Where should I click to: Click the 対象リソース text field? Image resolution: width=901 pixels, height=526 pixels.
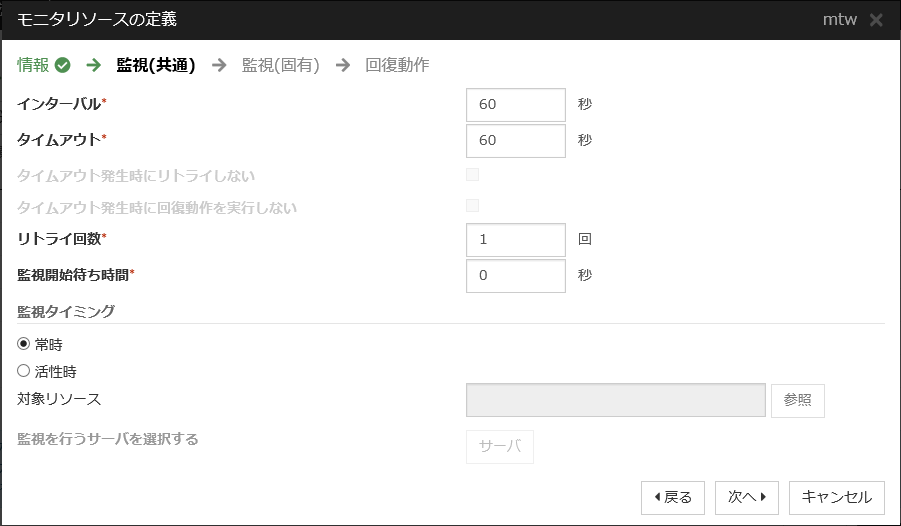pos(616,399)
